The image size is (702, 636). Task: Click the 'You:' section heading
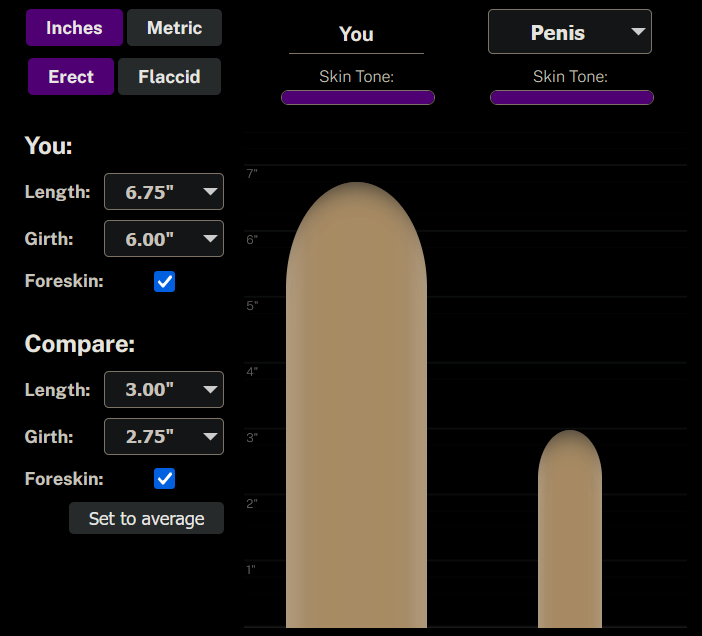point(48,145)
